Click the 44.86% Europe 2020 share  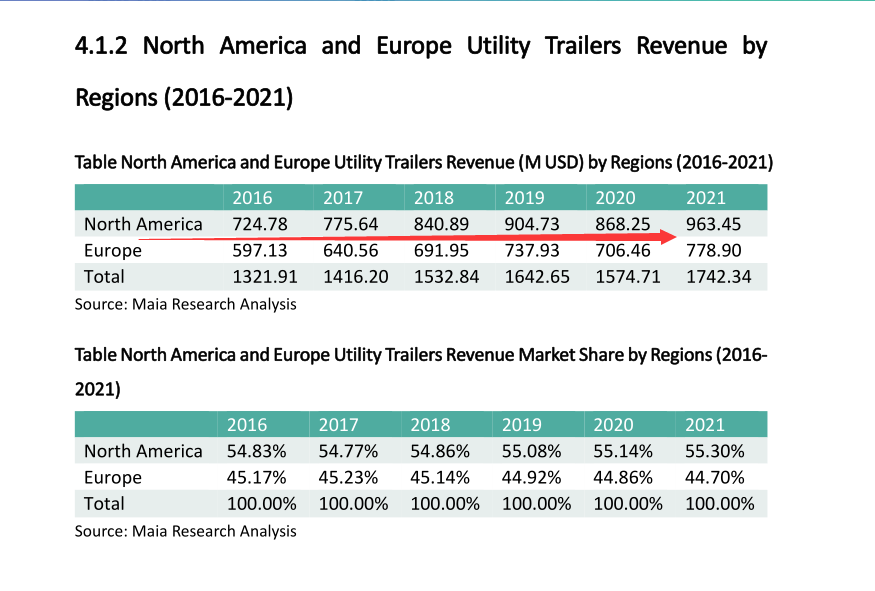pos(623,477)
